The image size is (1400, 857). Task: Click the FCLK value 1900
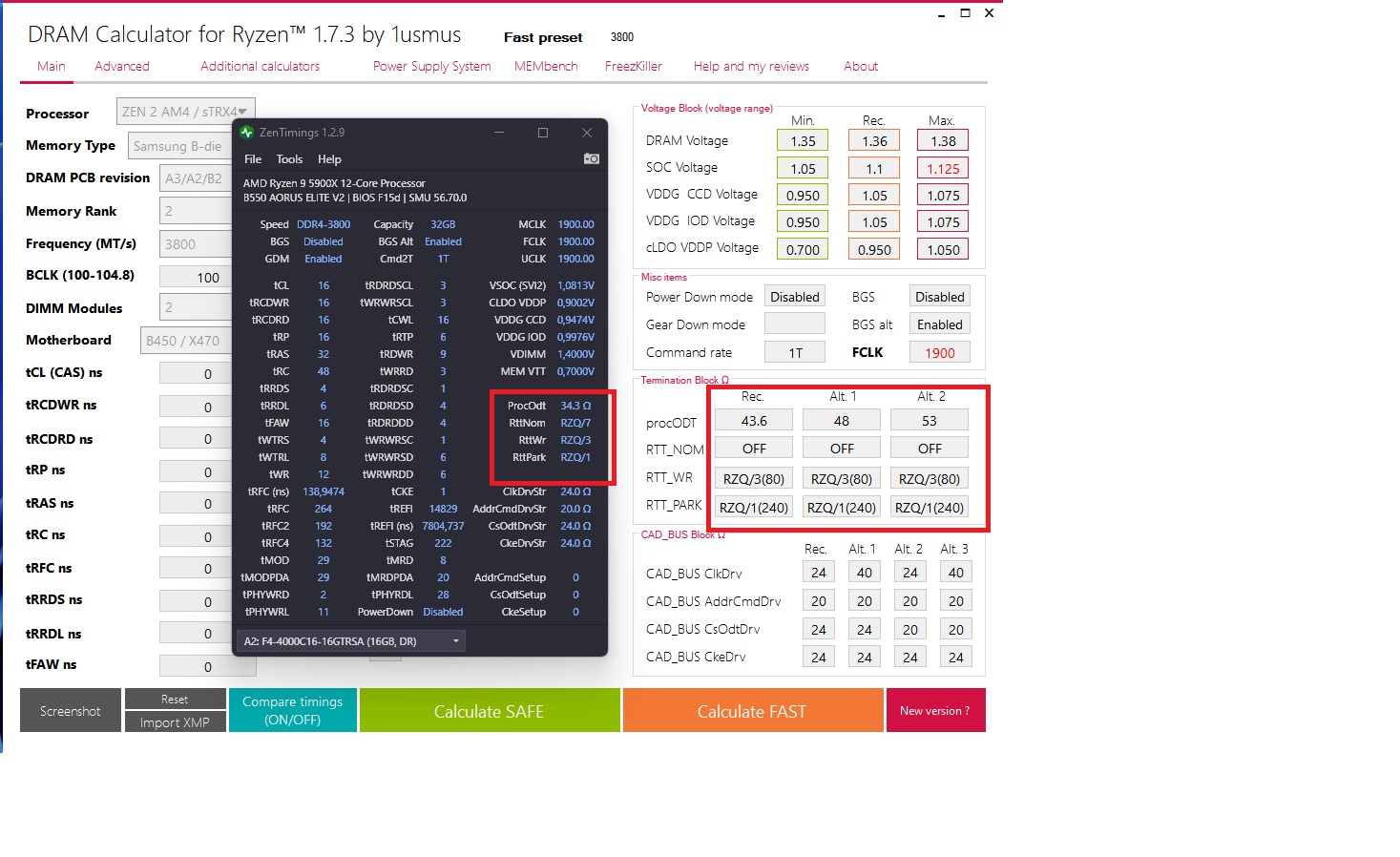(x=940, y=352)
